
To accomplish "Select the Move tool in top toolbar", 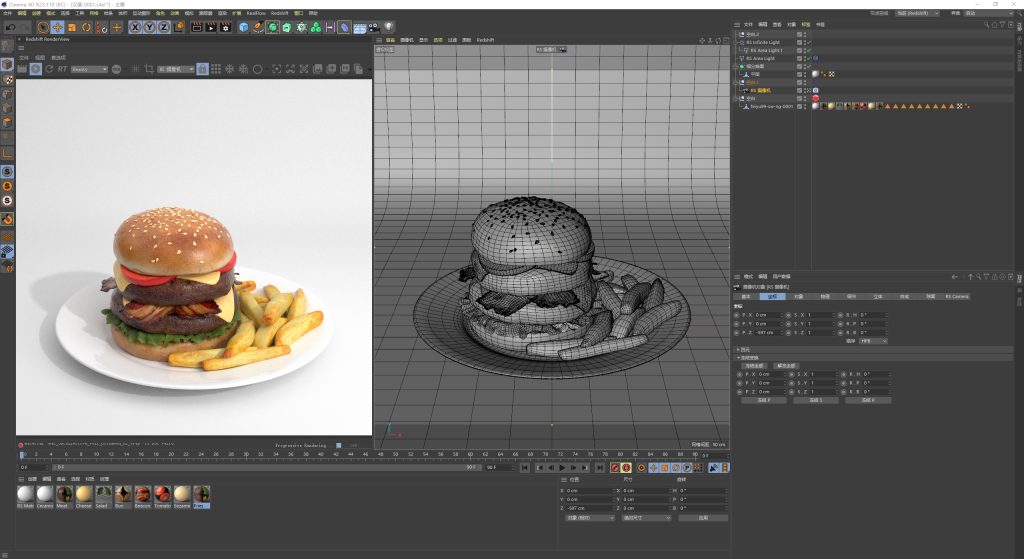I will pyautogui.click(x=57, y=27).
